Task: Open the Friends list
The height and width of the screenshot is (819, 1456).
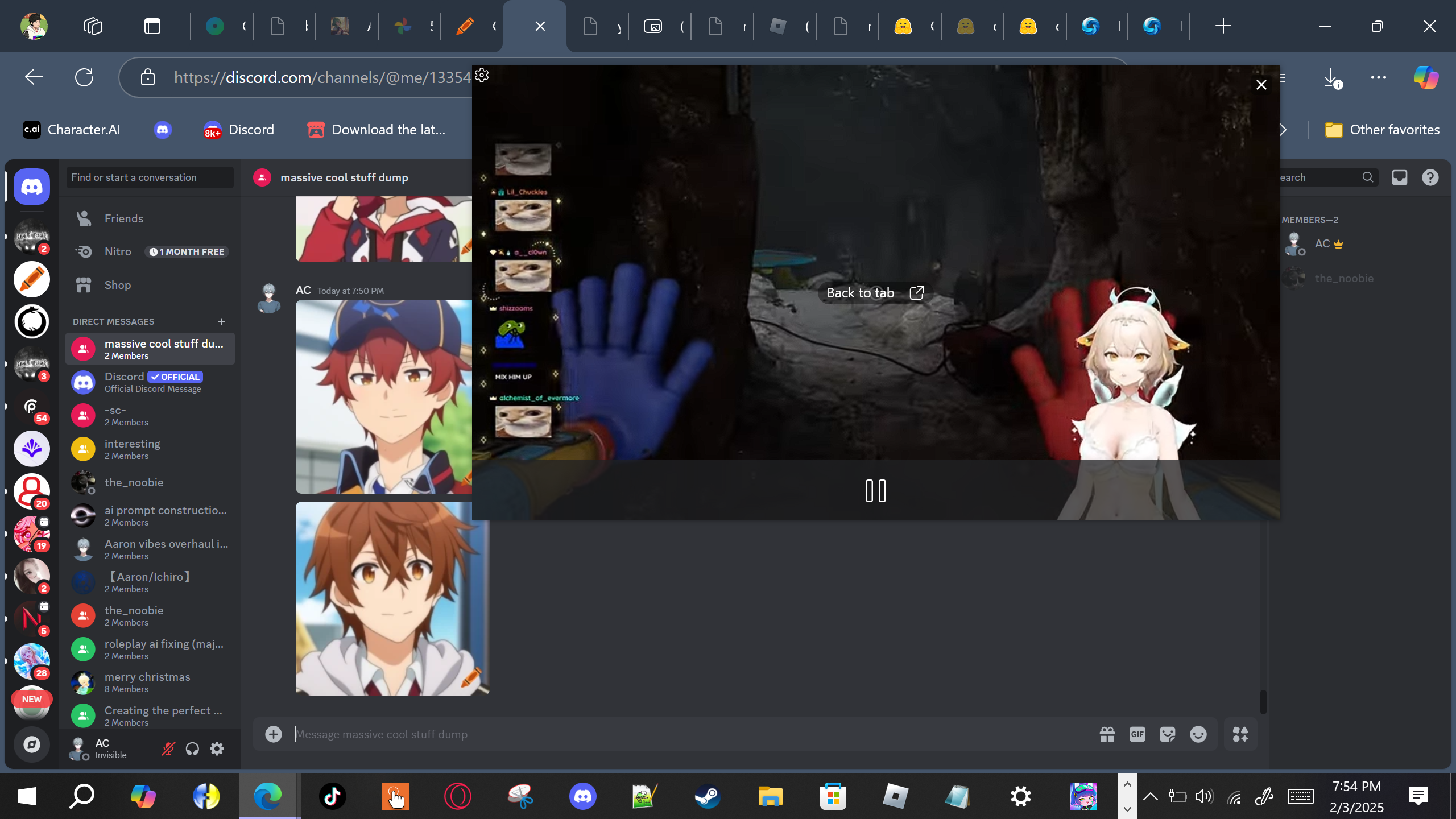Action: [150, 218]
